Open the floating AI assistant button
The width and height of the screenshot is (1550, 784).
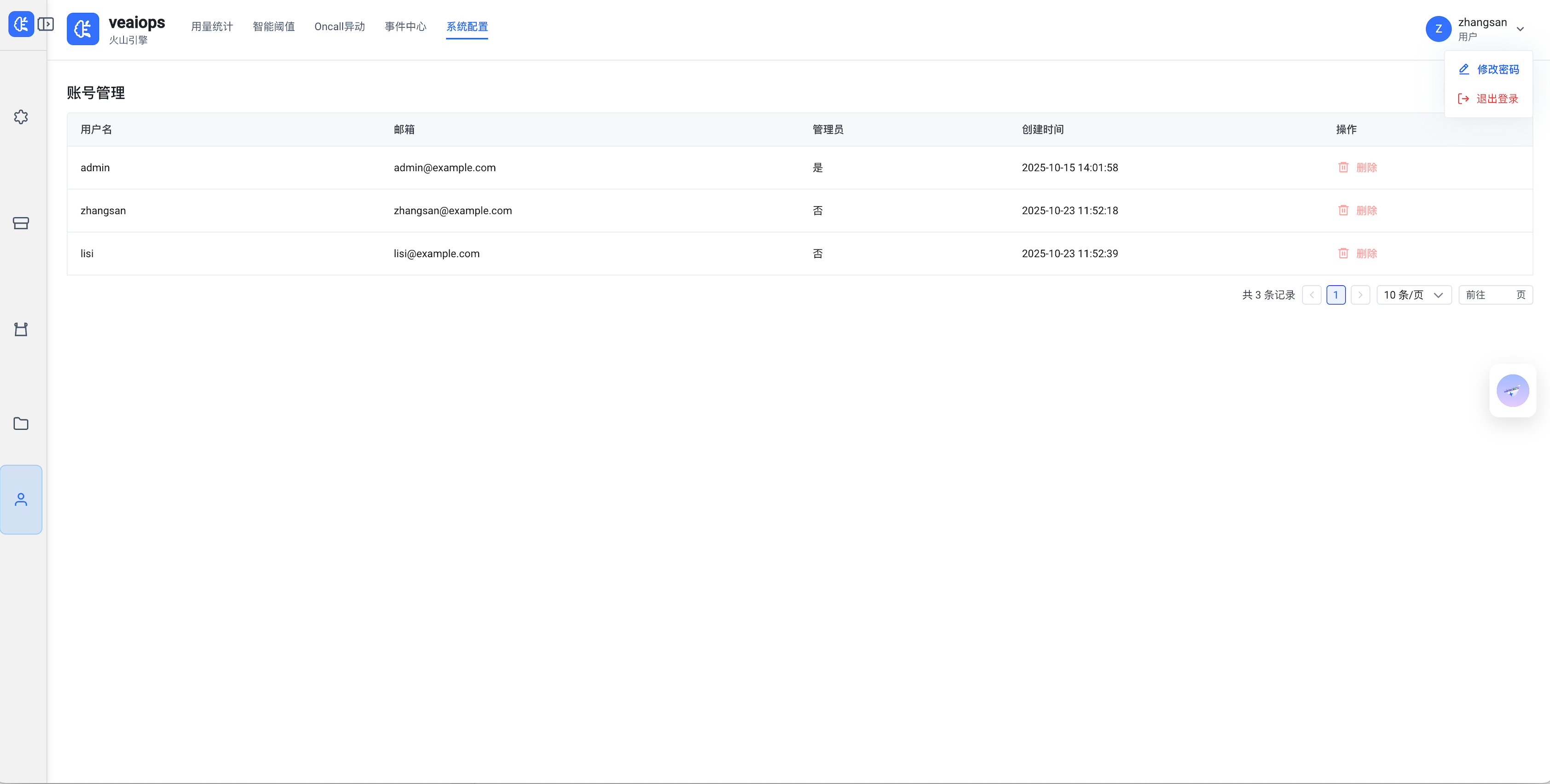pyautogui.click(x=1512, y=391)
